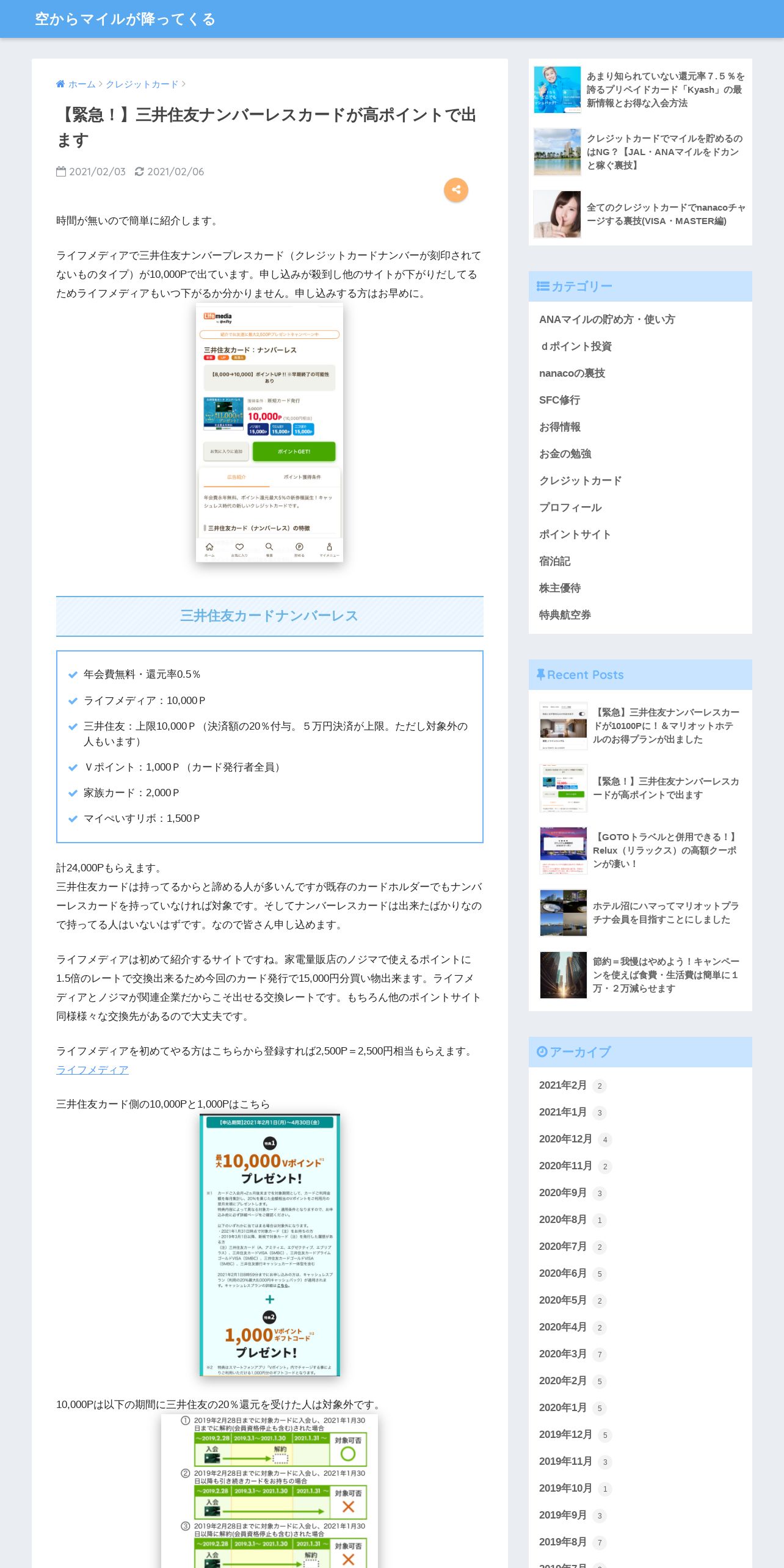Open recent post 三井住友ナンバーレスカードが10100Pに
Image resolution: width=784 pixels, height=1568 pixels.
(x=666, y=726)
